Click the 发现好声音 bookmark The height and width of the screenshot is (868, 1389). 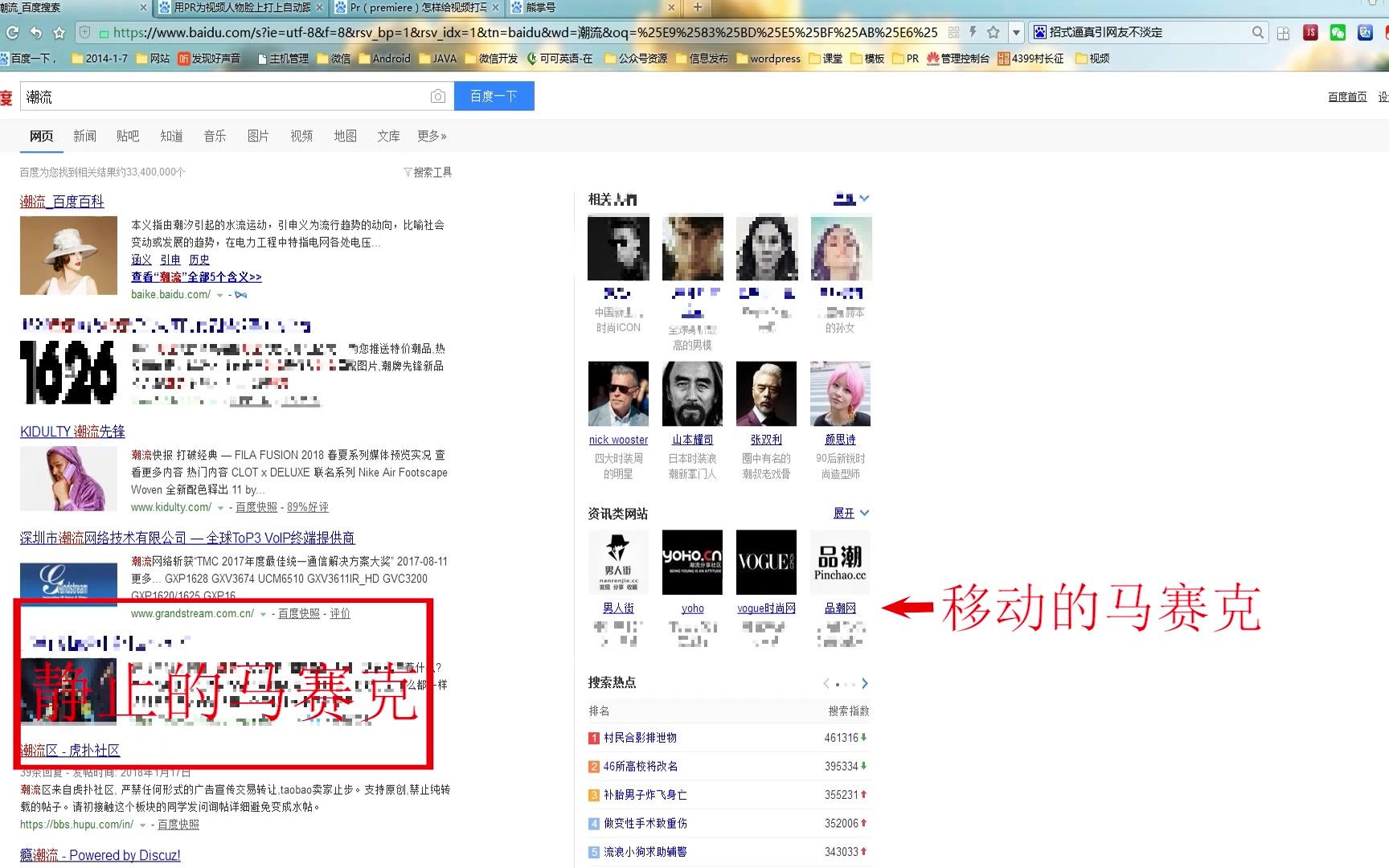tap(209, 58)
